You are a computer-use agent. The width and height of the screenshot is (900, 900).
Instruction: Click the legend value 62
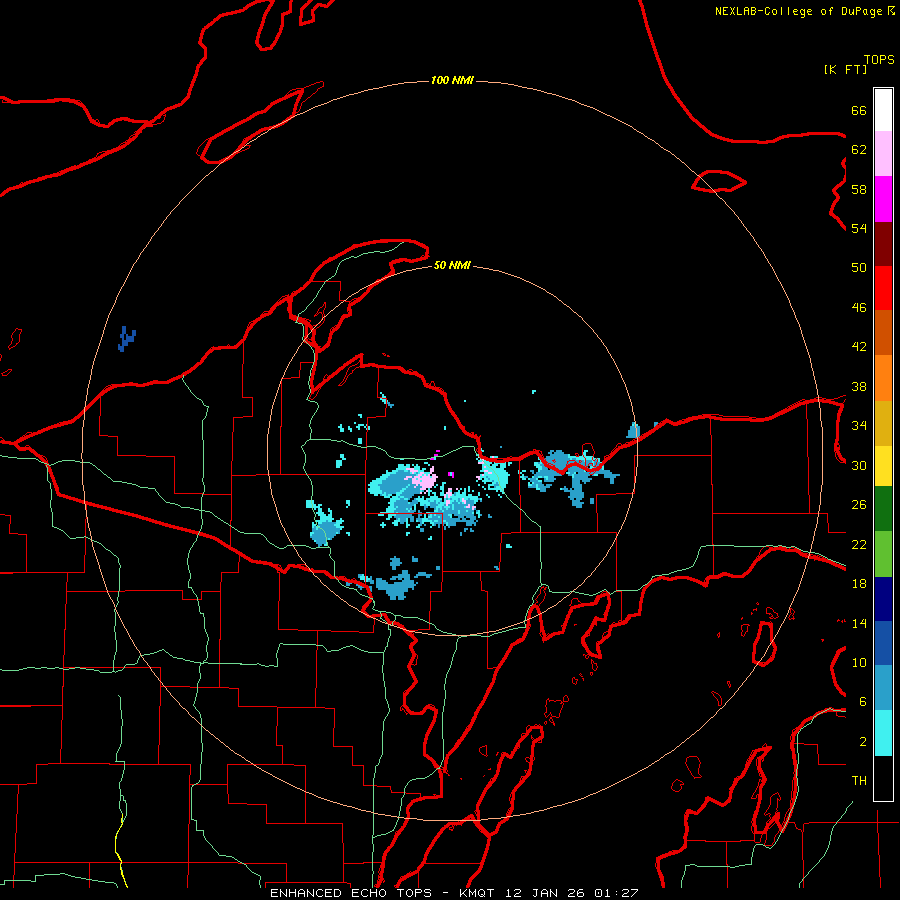click(859, 150)
